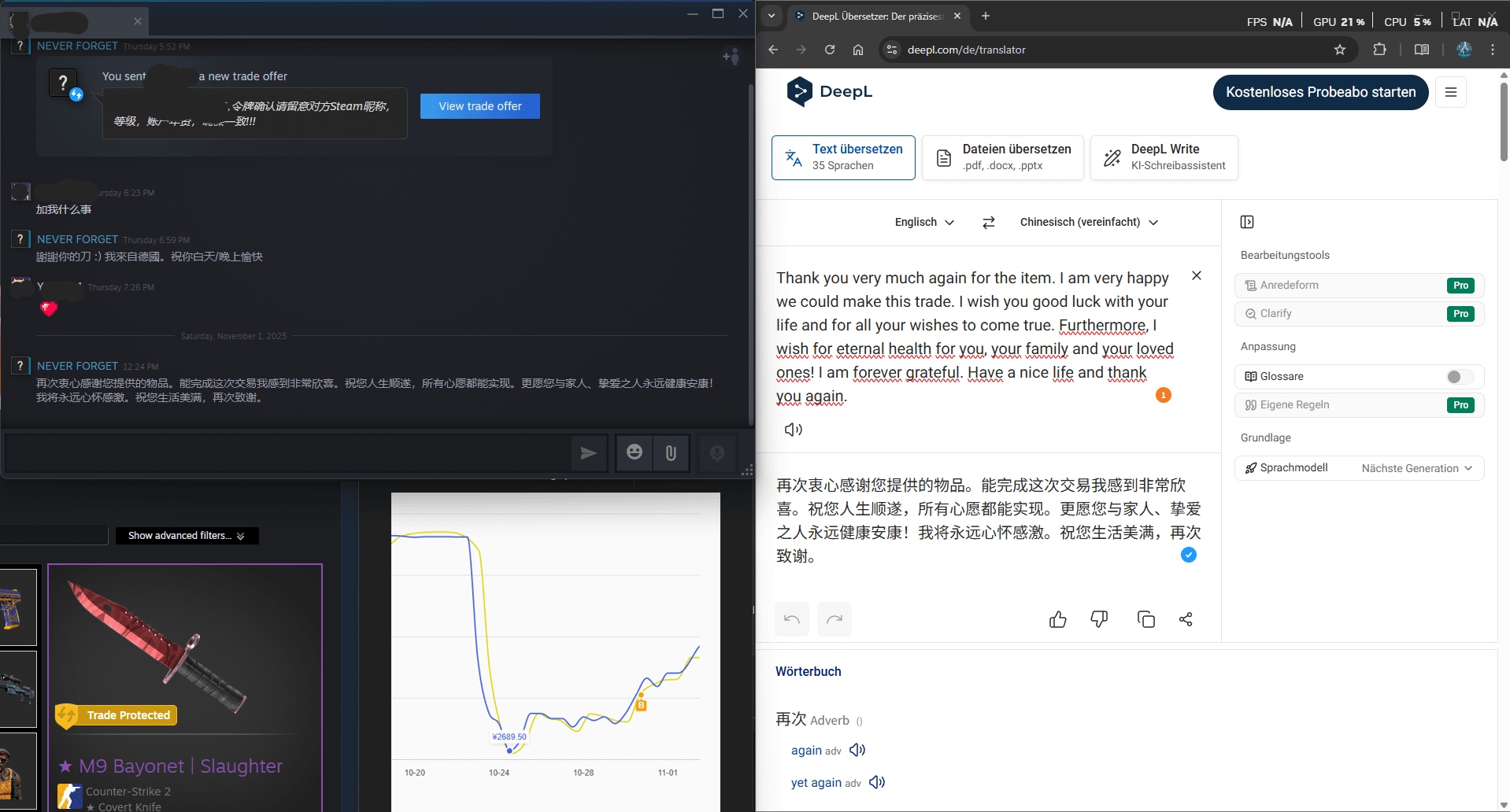Collapse the editing tools side panel
1510x812 pixels.
coord(1247,222)
